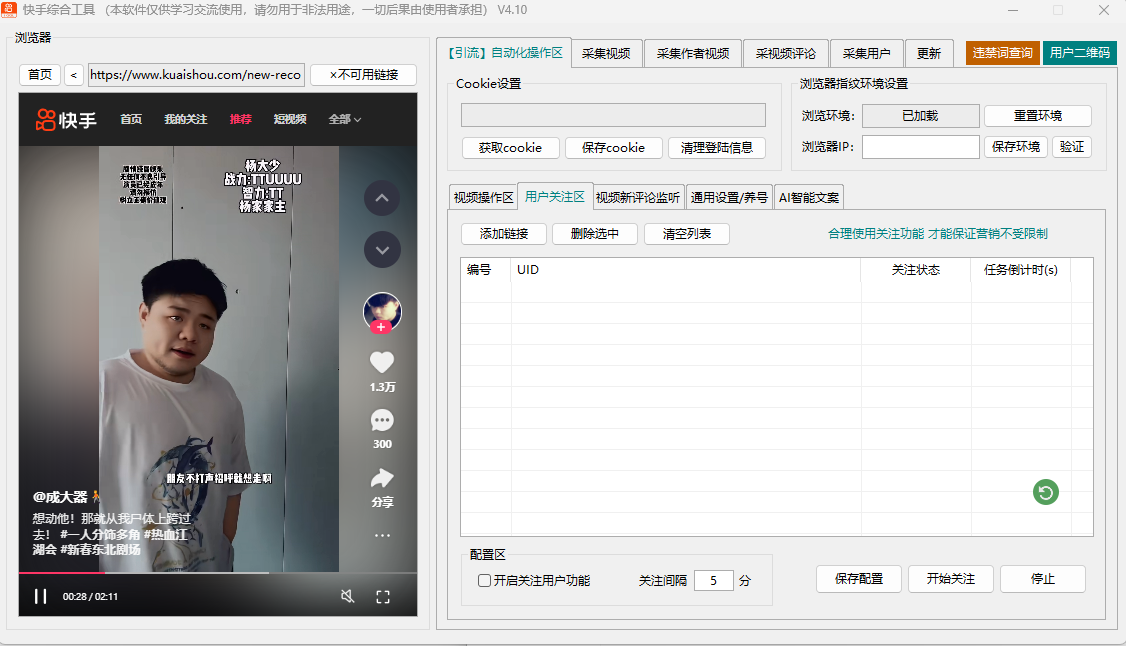Enable the 开启关注用户功能 checkbox
Image resolution: width=1126 pixels, height=646 pixels.
(x=485, y=580)
